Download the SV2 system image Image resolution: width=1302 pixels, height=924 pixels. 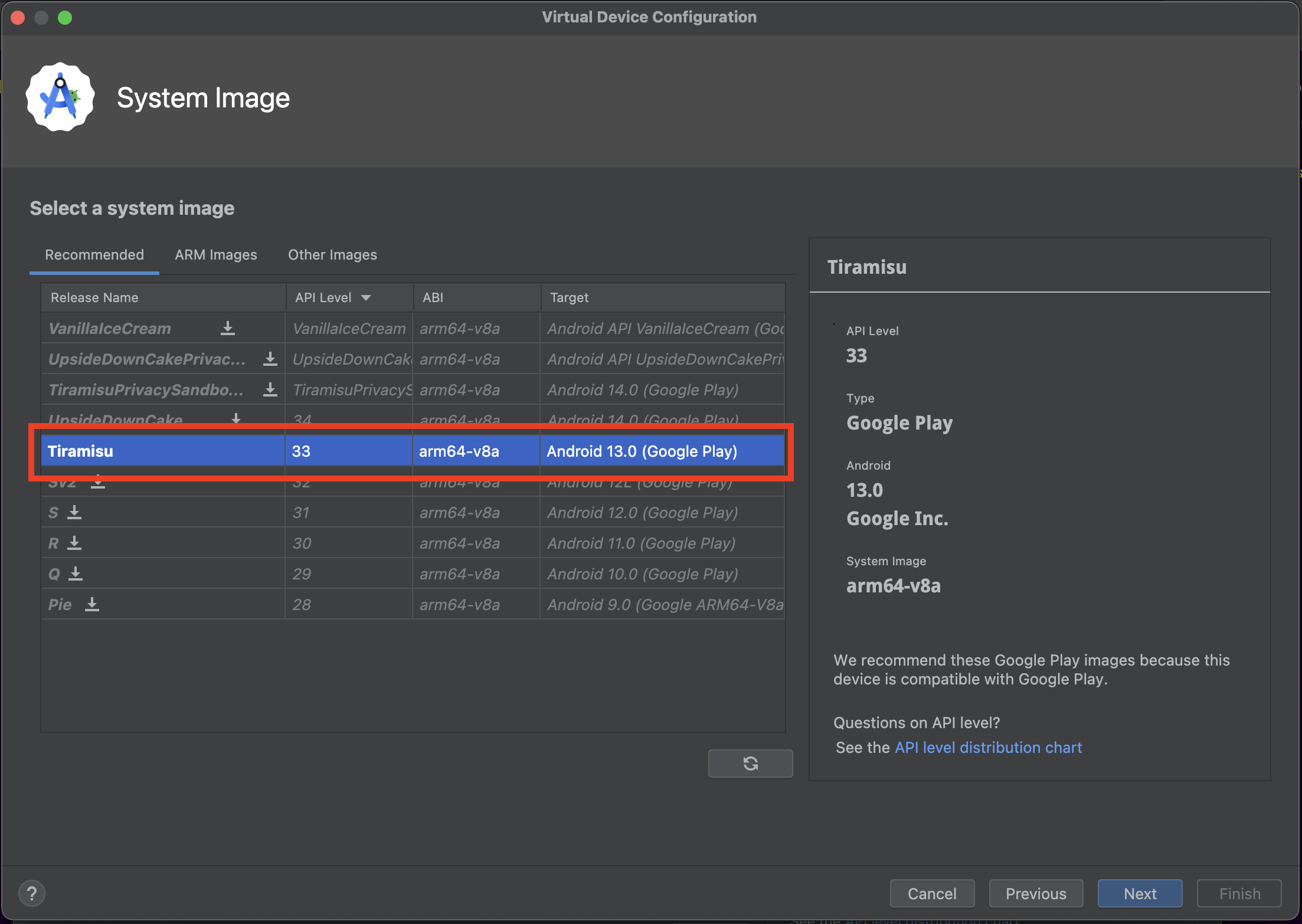click(x=98, y=481)
